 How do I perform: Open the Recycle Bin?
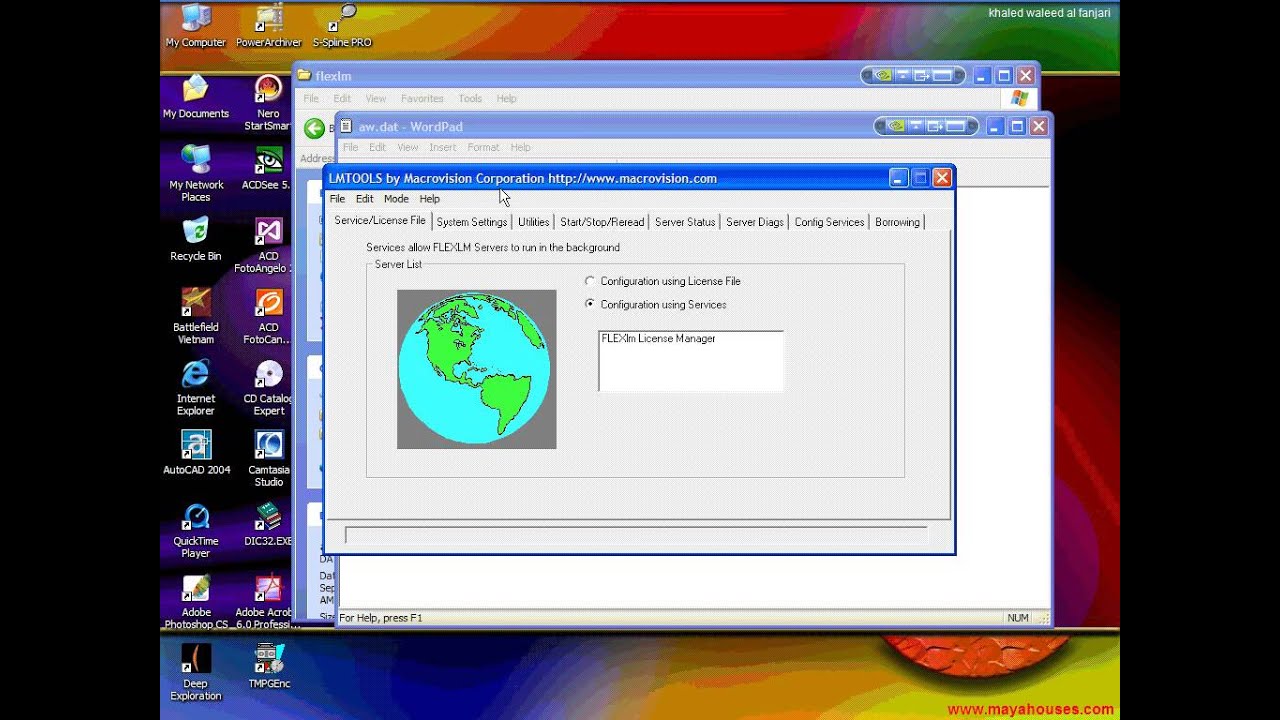[x=196, y=240]
